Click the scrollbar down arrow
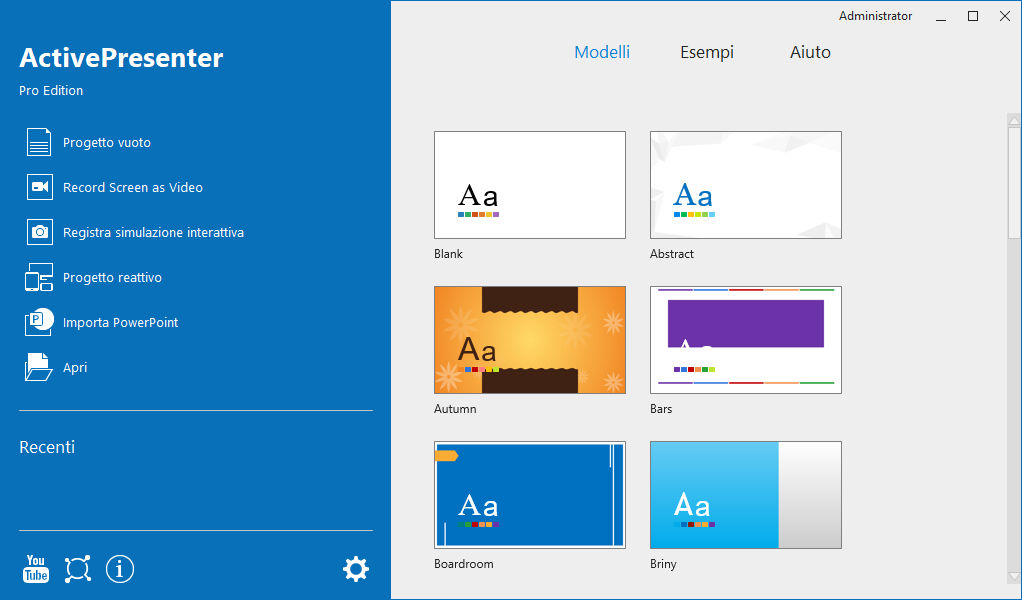This screenshot has width=1022, height=600. (1014, 577)
